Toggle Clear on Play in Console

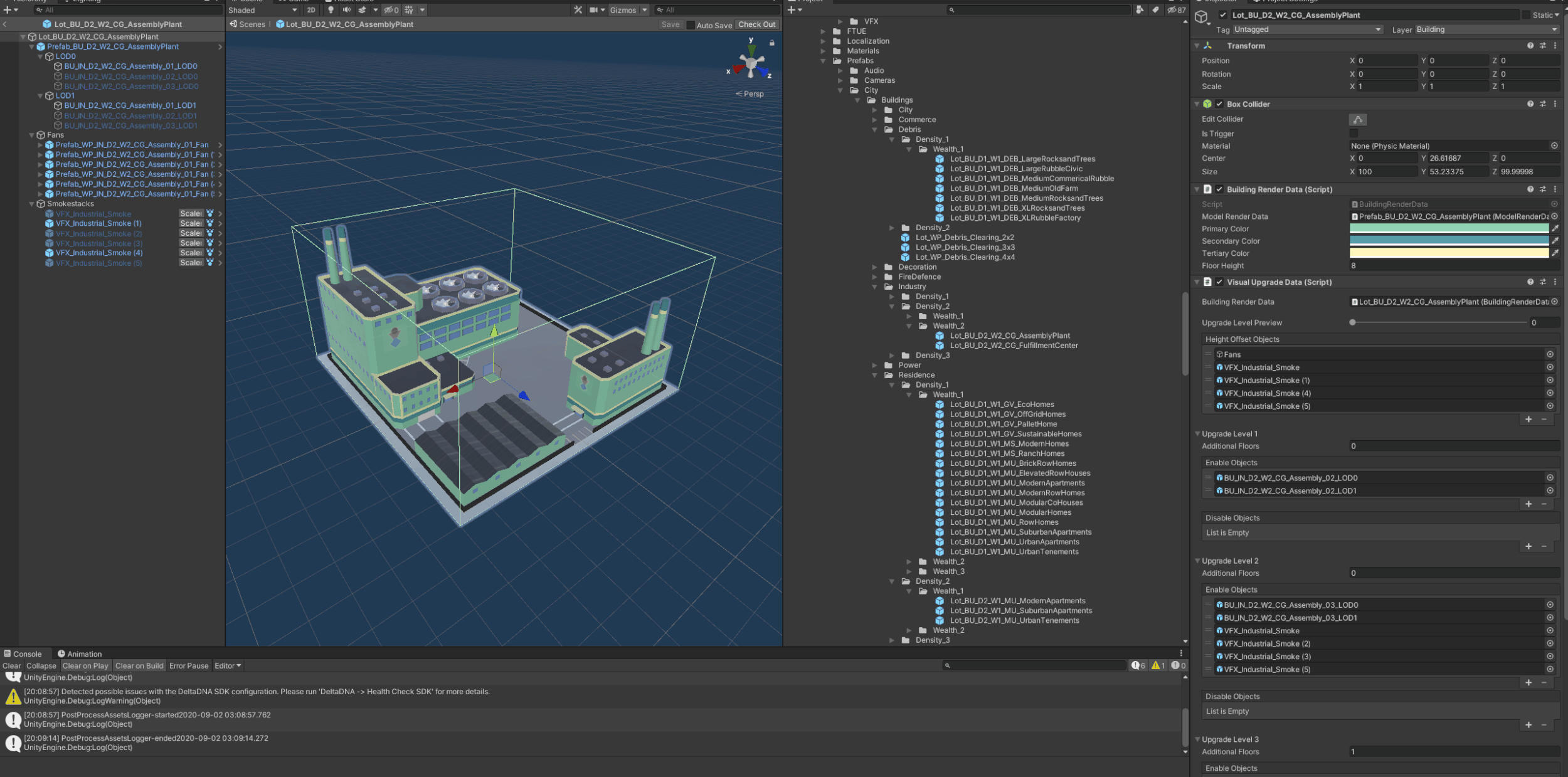(x=85, y=665)
